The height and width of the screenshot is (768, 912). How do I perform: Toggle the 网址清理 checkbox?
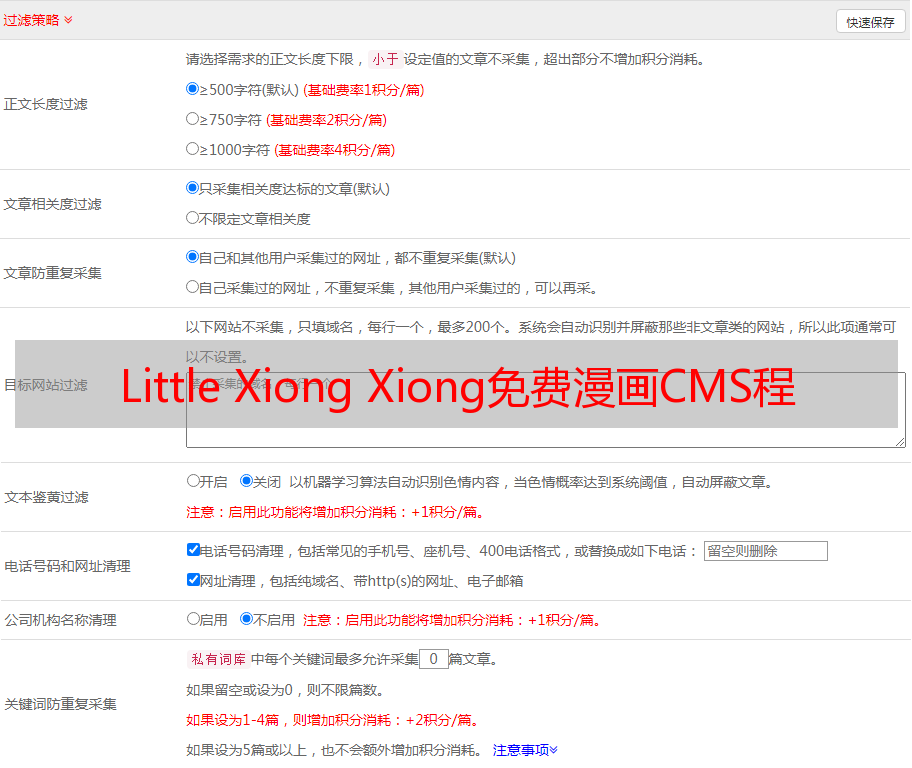pyautogui.click(x=194, y=579)
